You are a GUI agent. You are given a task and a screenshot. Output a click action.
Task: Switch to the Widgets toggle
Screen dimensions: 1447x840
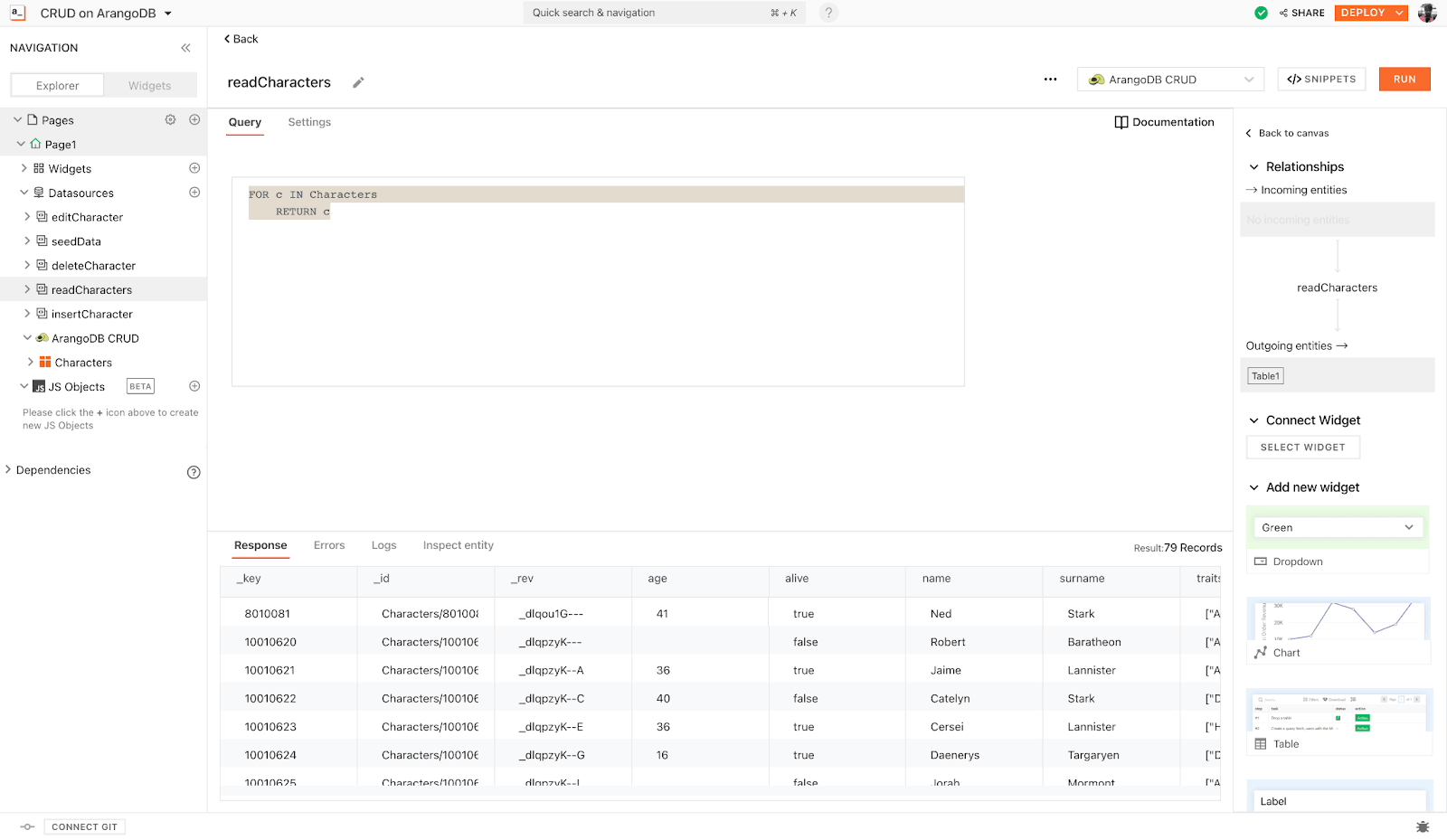149,86
